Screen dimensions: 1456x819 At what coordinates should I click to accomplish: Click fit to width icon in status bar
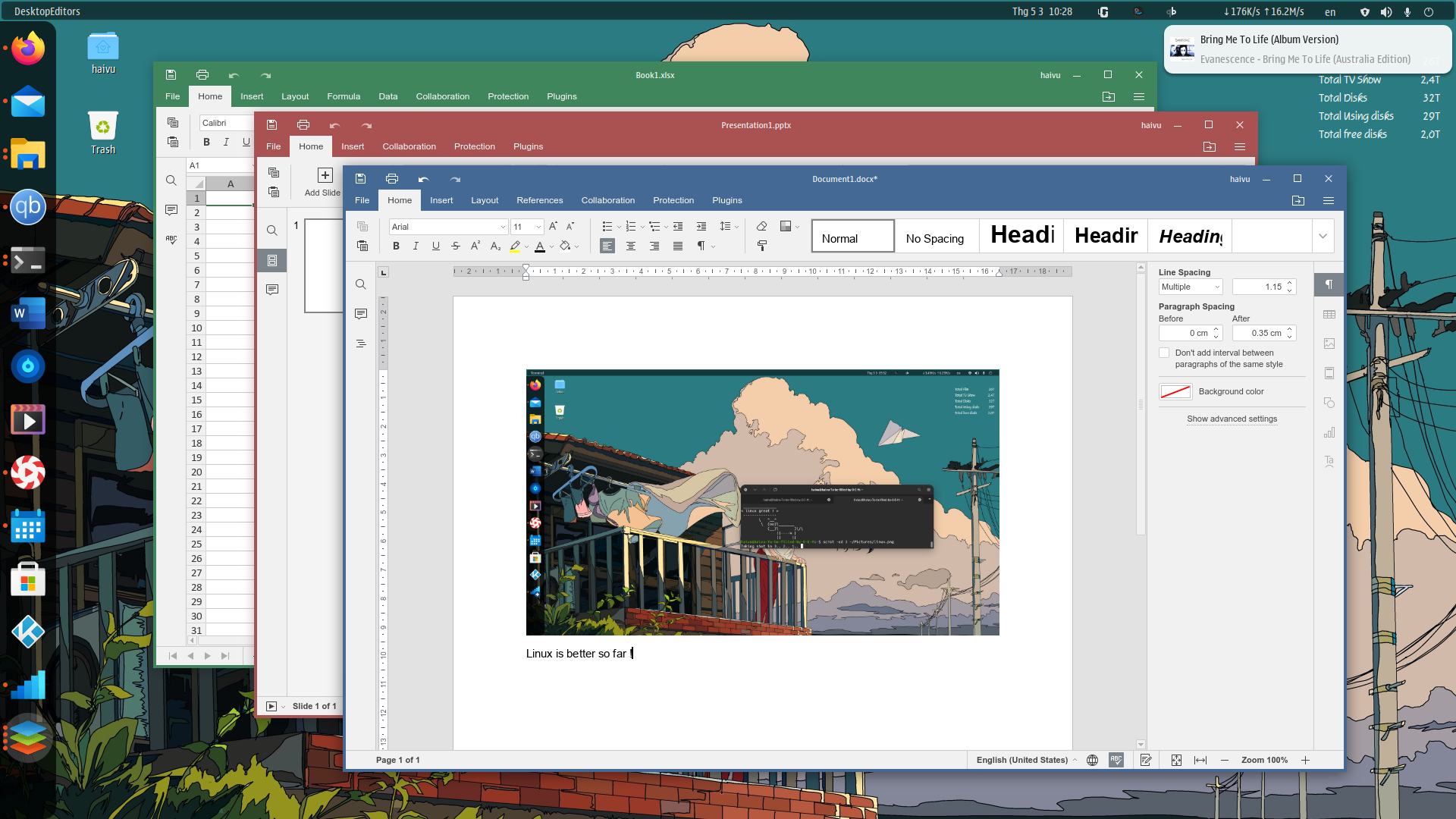pyautogui.click(x=1200, y=760)
